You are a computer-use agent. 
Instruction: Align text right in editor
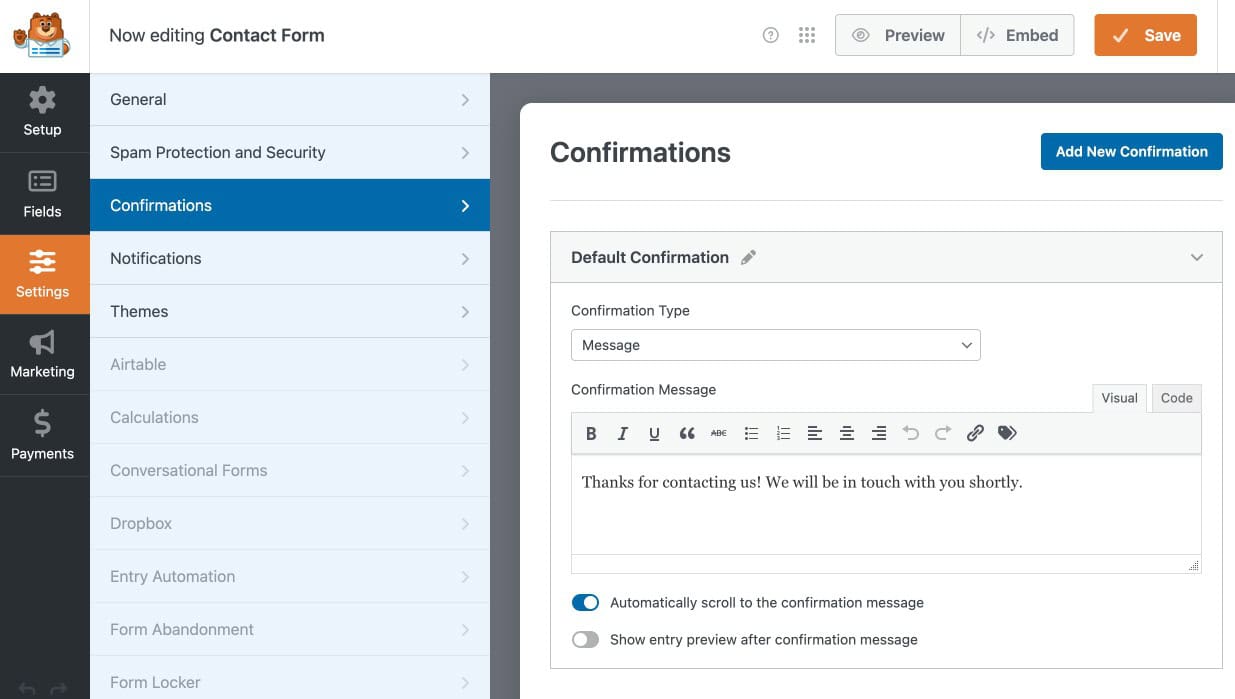[x=879, y=433]
